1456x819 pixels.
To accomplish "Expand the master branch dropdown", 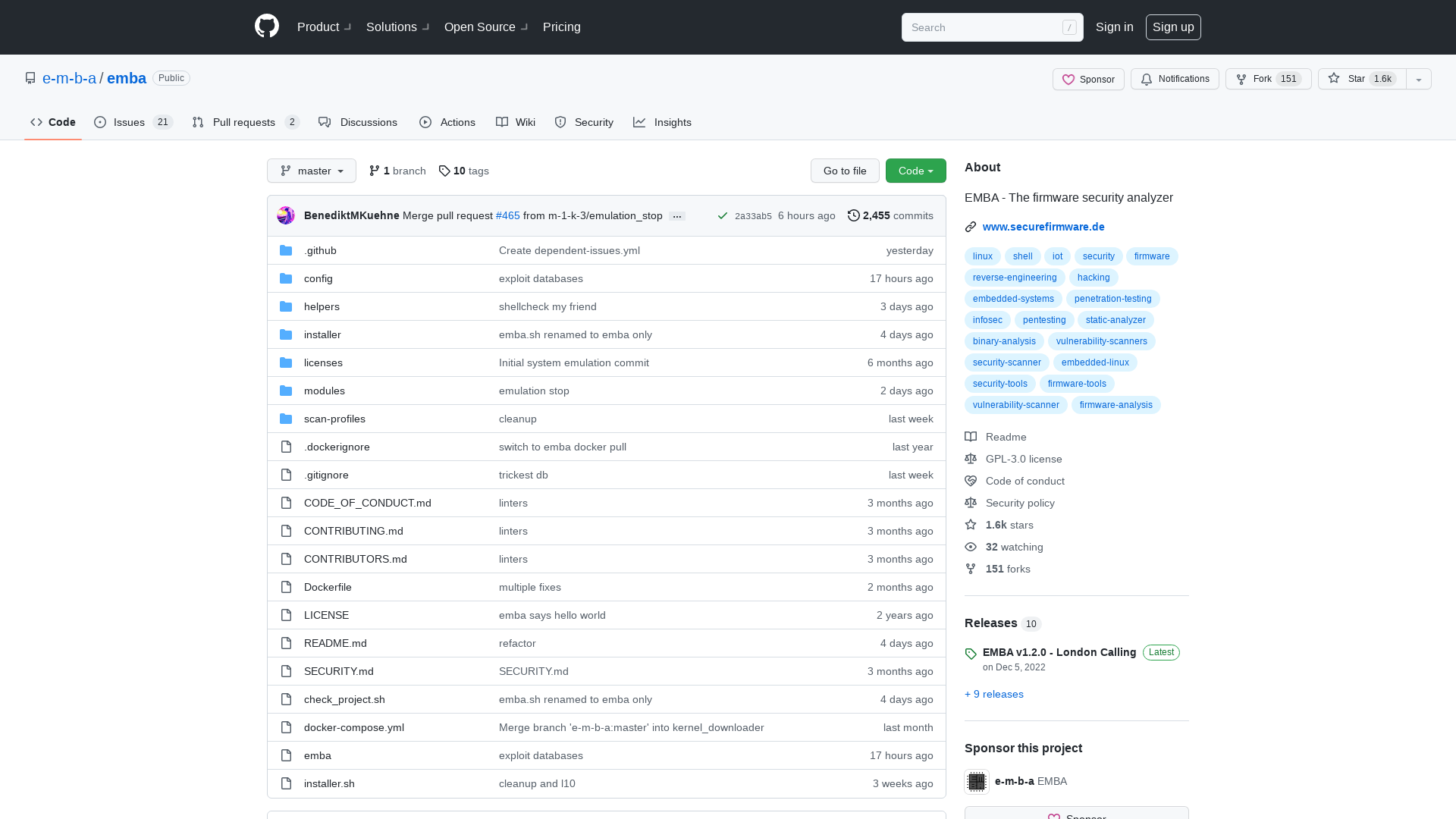I will 311,170.
